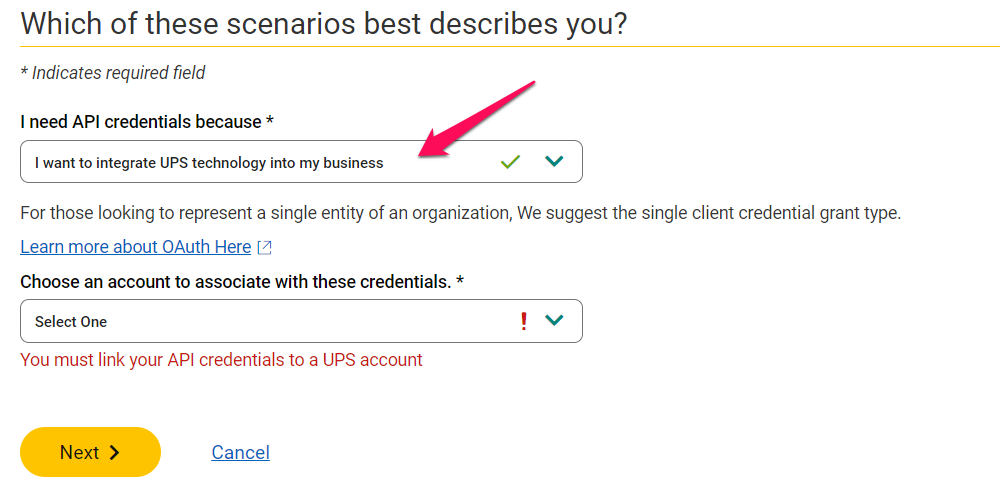Click the external link icon beside the OAuth link
The image size is (1000, 504).
coord(265,247)
